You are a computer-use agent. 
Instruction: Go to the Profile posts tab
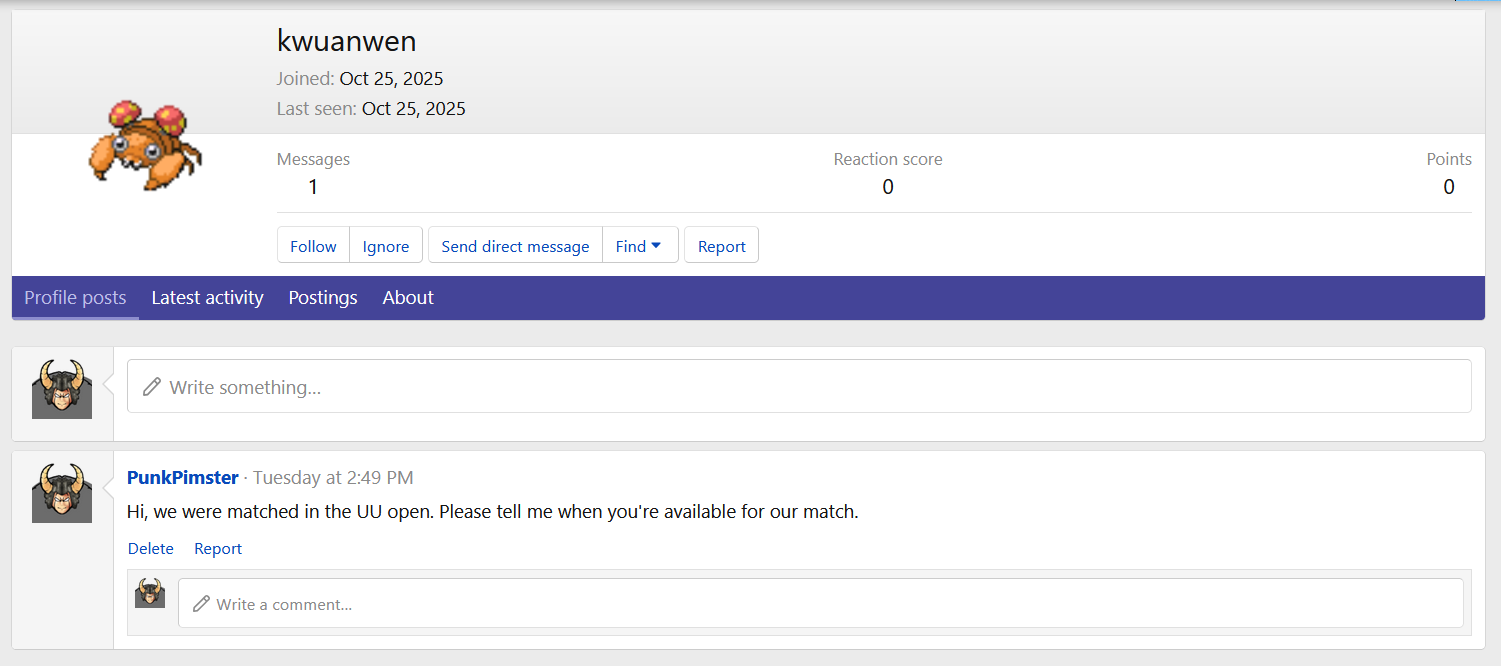coord(75,298)
